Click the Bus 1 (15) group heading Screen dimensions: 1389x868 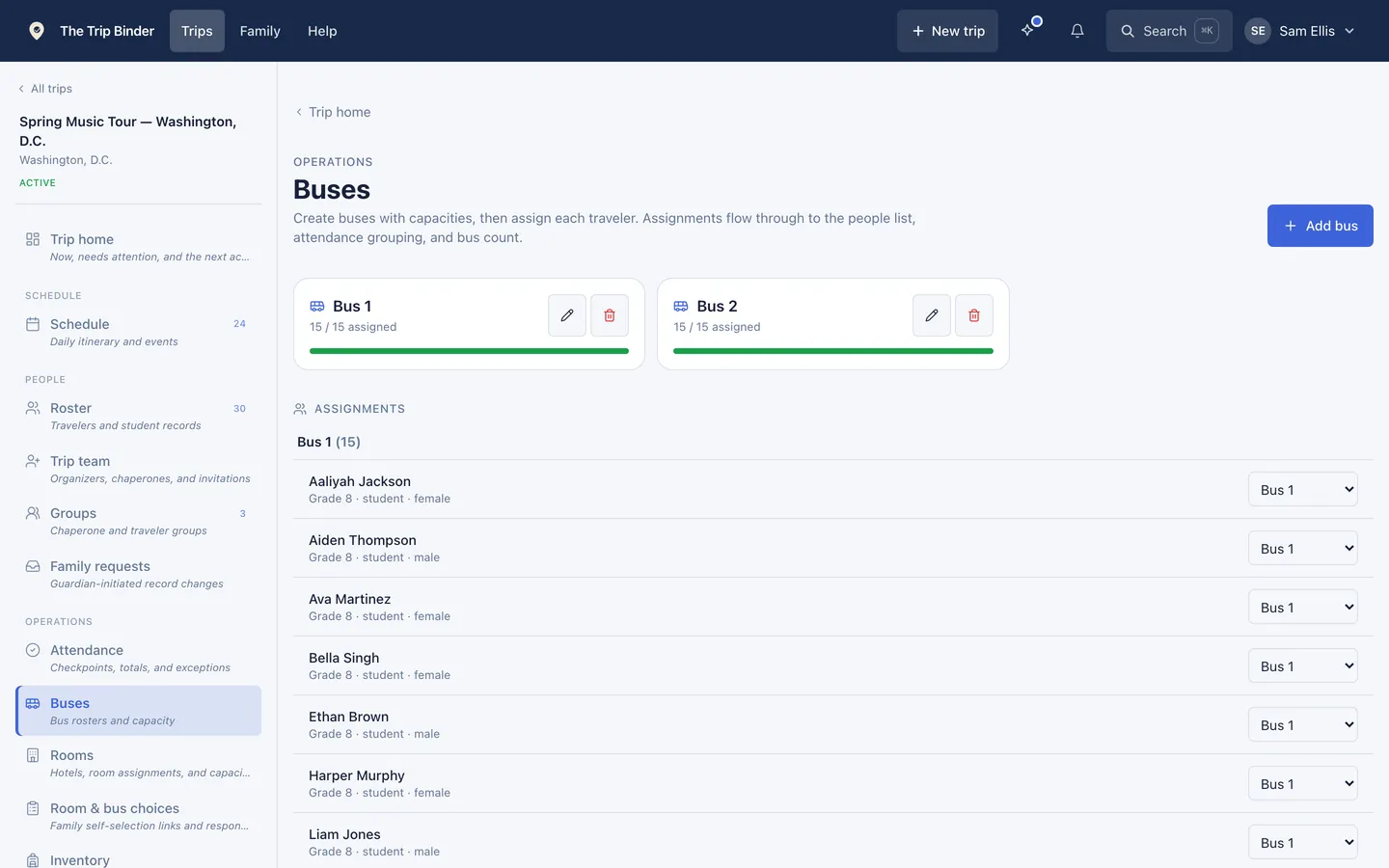coord(329,442)
